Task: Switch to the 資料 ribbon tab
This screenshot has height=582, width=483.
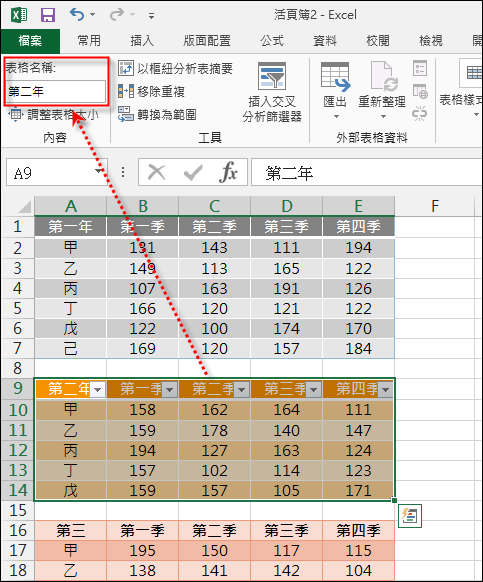Action: coord(325,40)
